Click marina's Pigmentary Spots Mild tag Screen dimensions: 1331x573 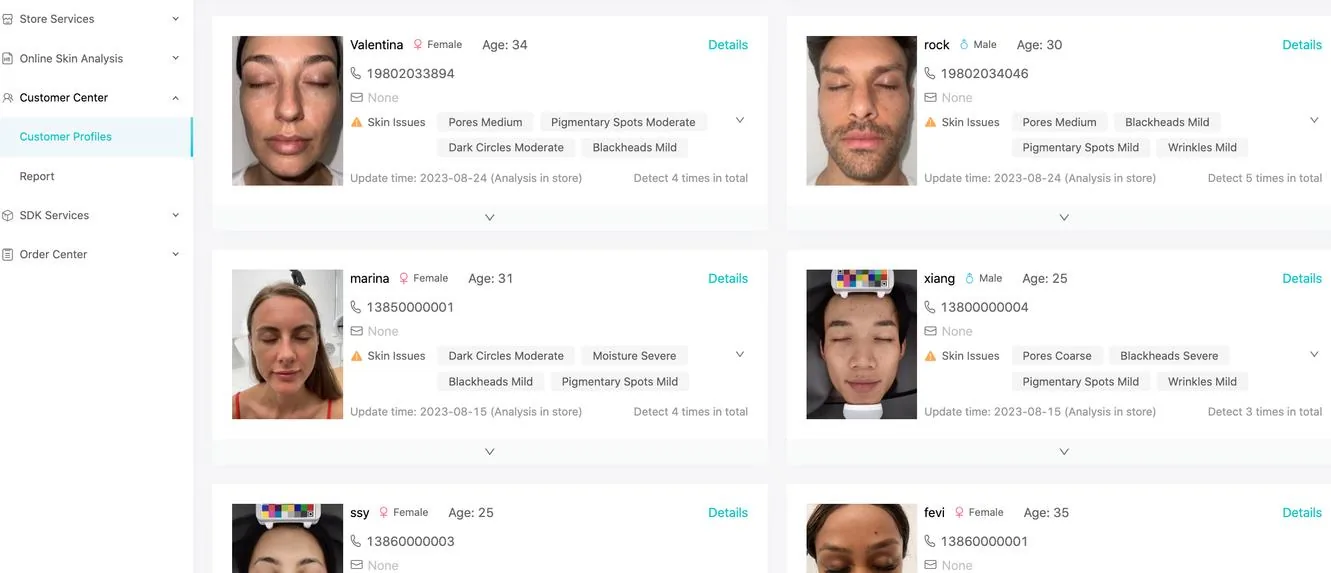click(x=620, y=381)
